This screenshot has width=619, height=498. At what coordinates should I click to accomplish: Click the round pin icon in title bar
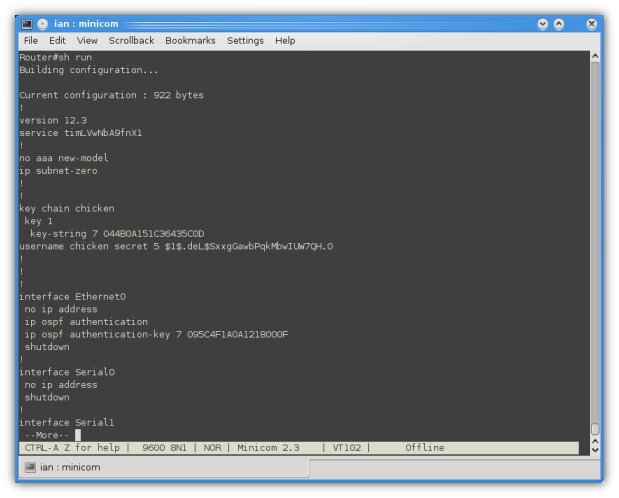tap(43, 24)
